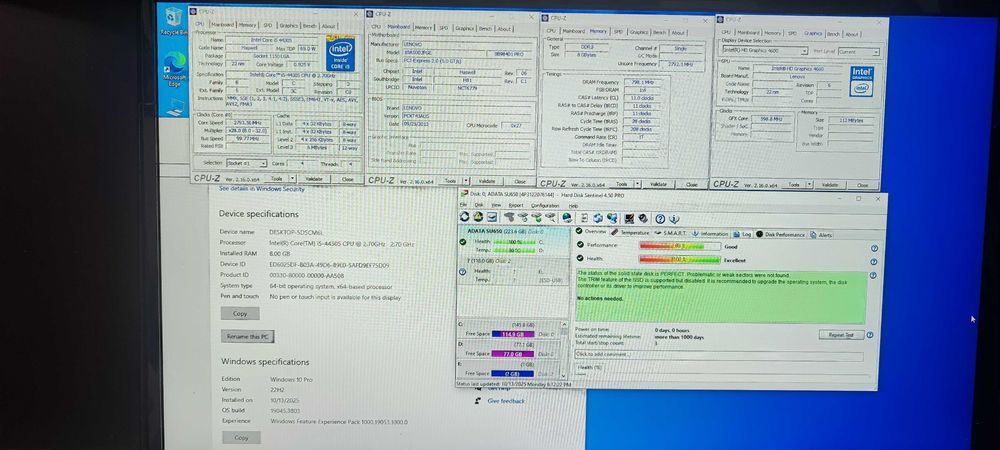Click Copy under Windows specifications
The height and width of the screenshot is (450, 1000).
click(241, 438)
